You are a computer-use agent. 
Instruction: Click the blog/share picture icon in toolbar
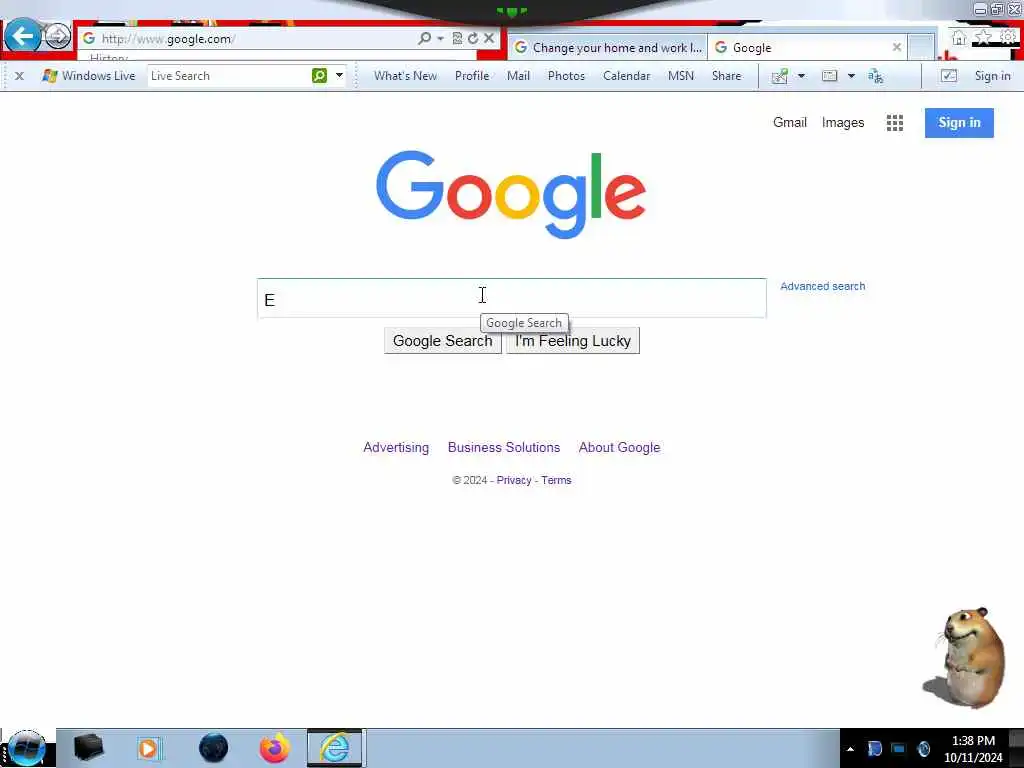780,76
